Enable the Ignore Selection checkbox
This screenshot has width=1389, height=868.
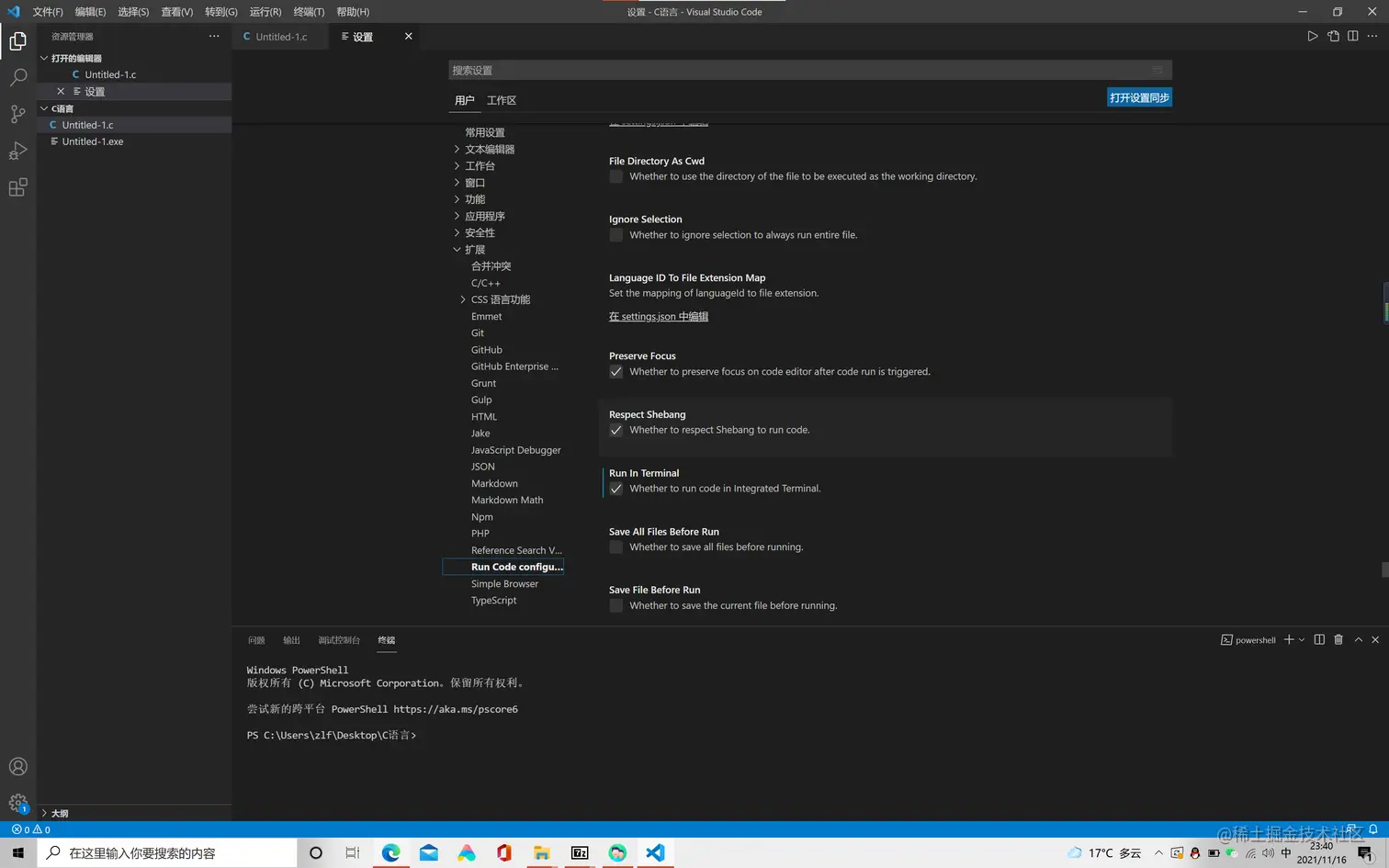(616, 235)
